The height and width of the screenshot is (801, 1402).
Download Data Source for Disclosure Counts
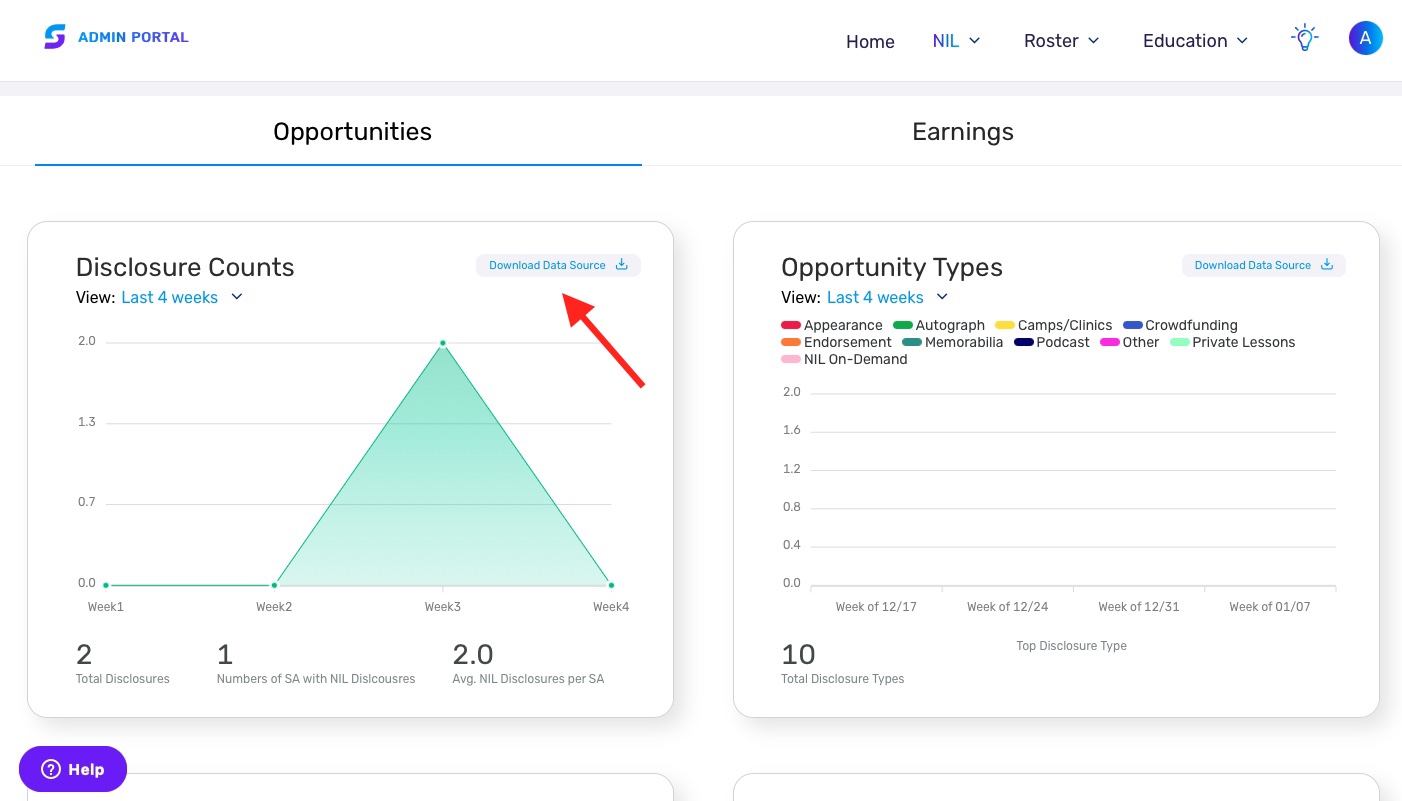pos(558,265)
